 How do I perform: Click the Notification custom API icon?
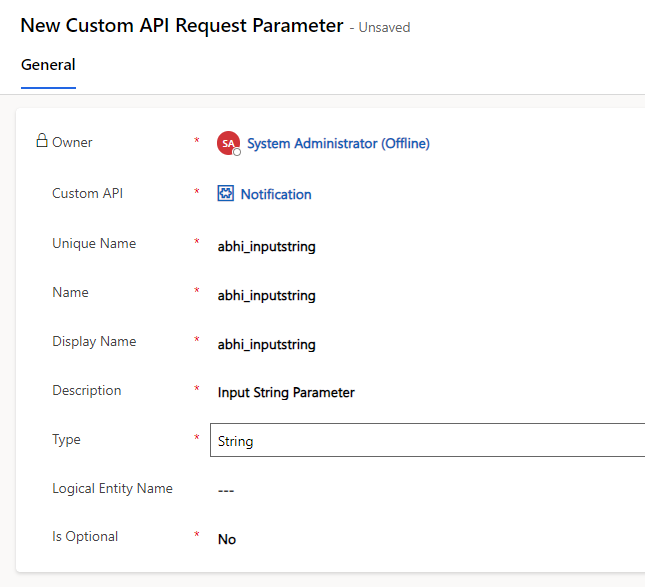[225, 193]
